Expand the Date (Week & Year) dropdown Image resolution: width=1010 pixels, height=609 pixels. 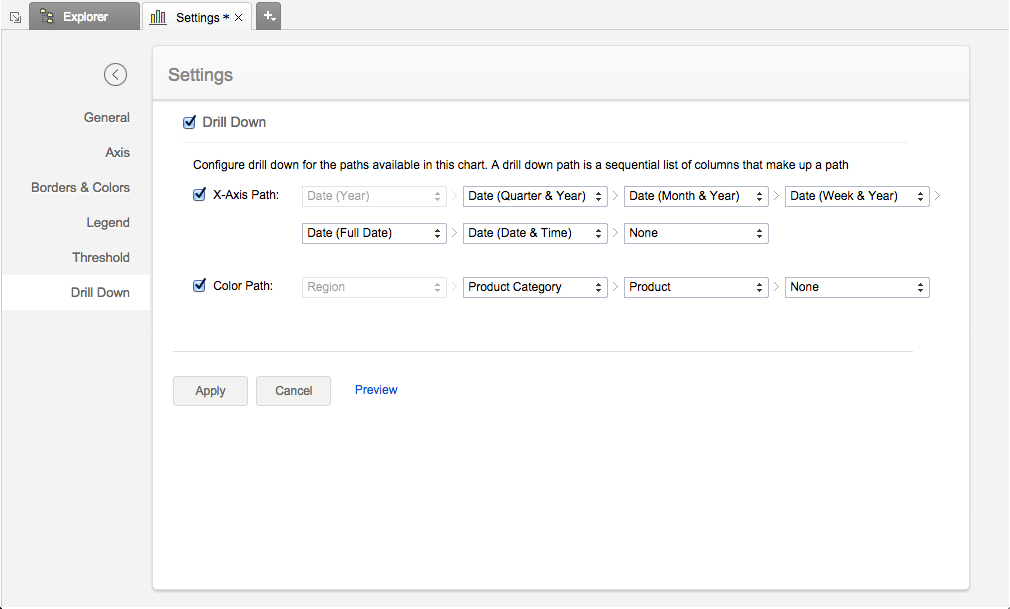pos(857,196)
